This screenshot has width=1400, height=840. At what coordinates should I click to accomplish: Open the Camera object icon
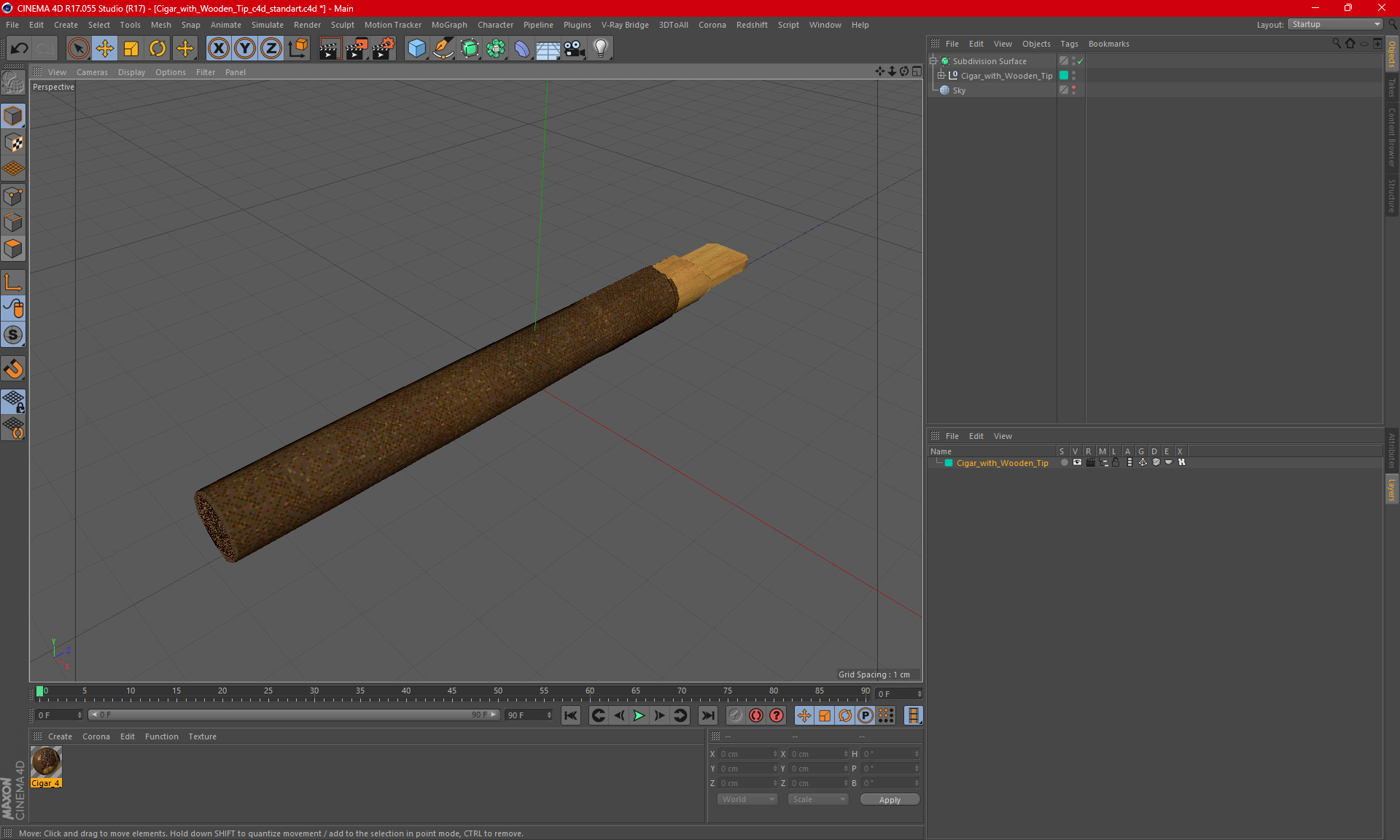coord(574,49)
